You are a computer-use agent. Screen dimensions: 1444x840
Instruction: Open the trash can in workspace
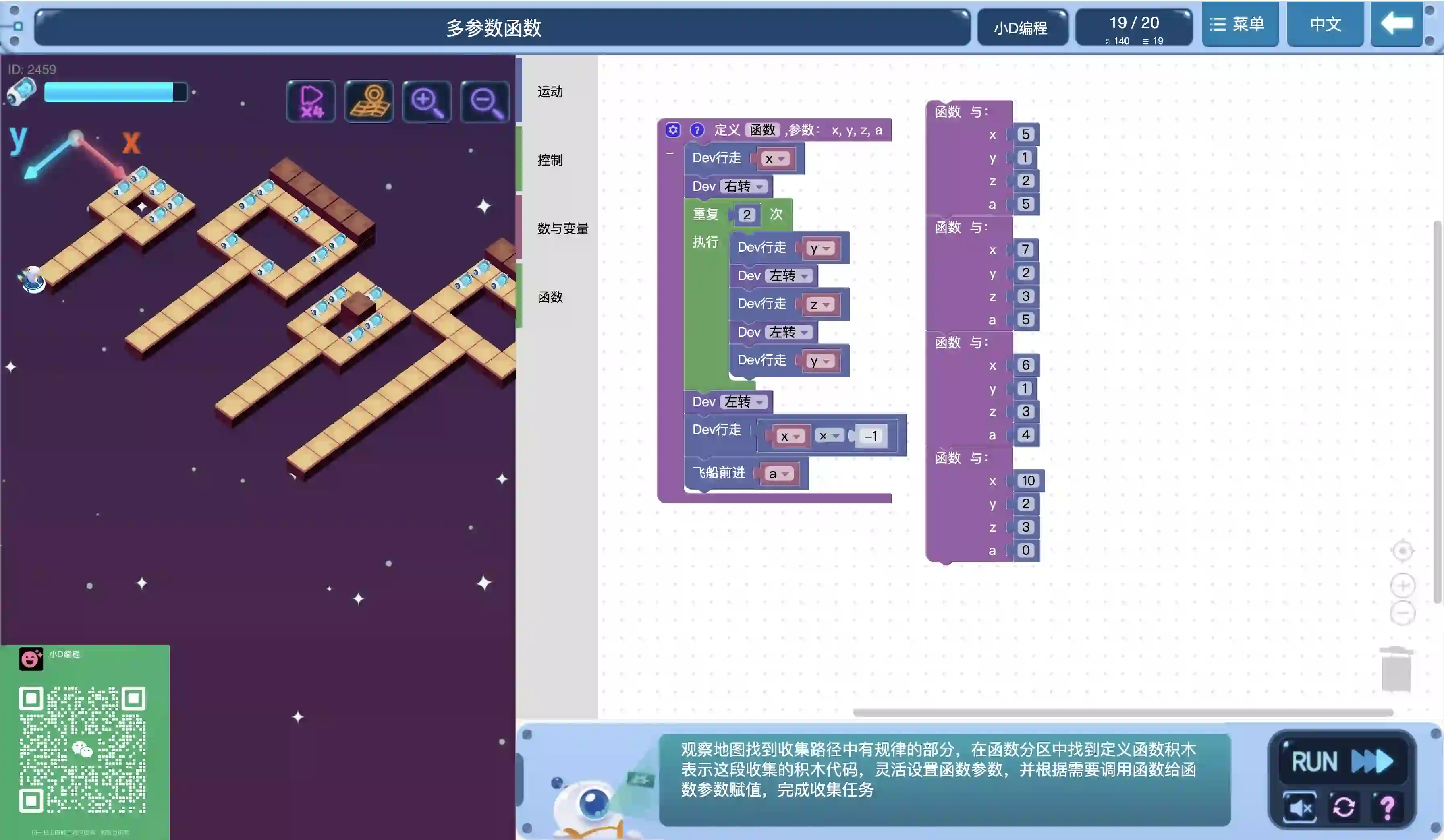click(x=1396, y=670)
